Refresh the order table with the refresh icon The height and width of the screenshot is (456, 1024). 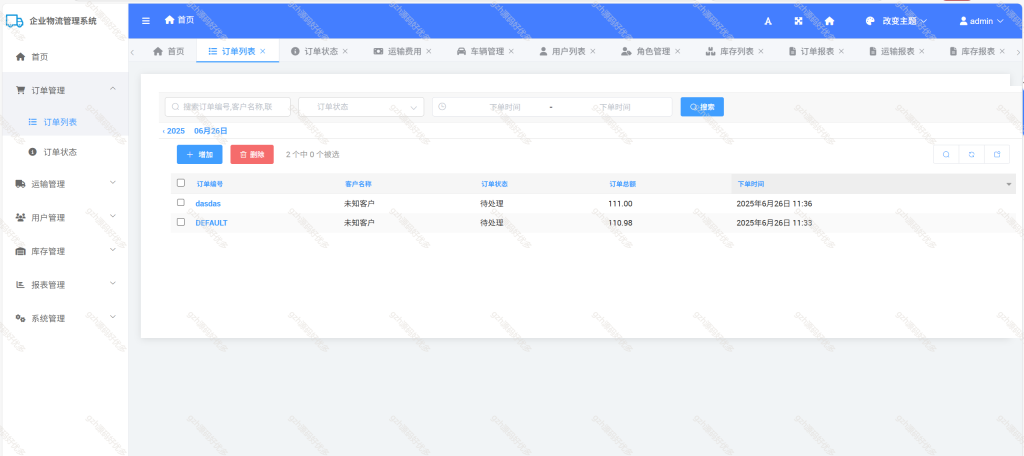pyautogui.click(x=971, y=154)
